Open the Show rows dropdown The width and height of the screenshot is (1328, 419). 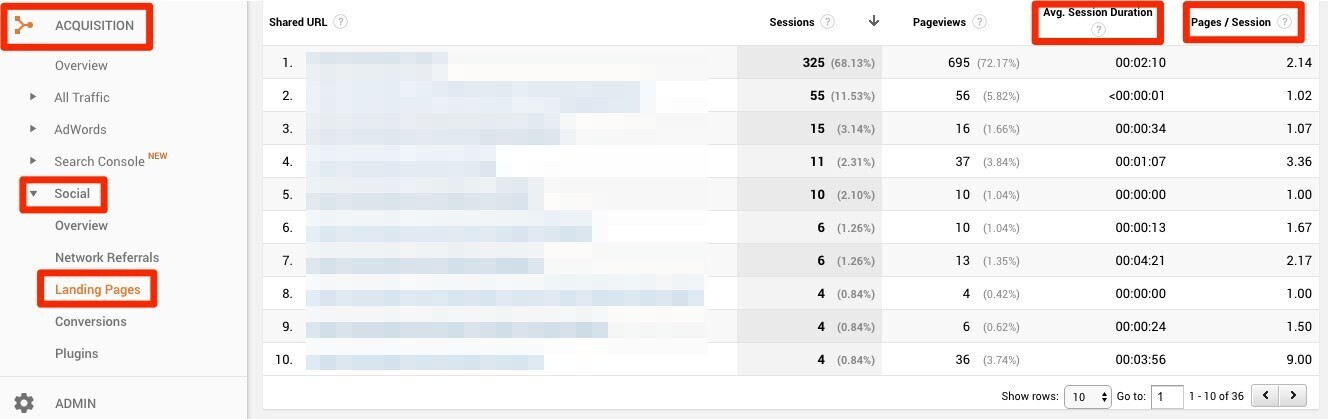point(1088,396)
